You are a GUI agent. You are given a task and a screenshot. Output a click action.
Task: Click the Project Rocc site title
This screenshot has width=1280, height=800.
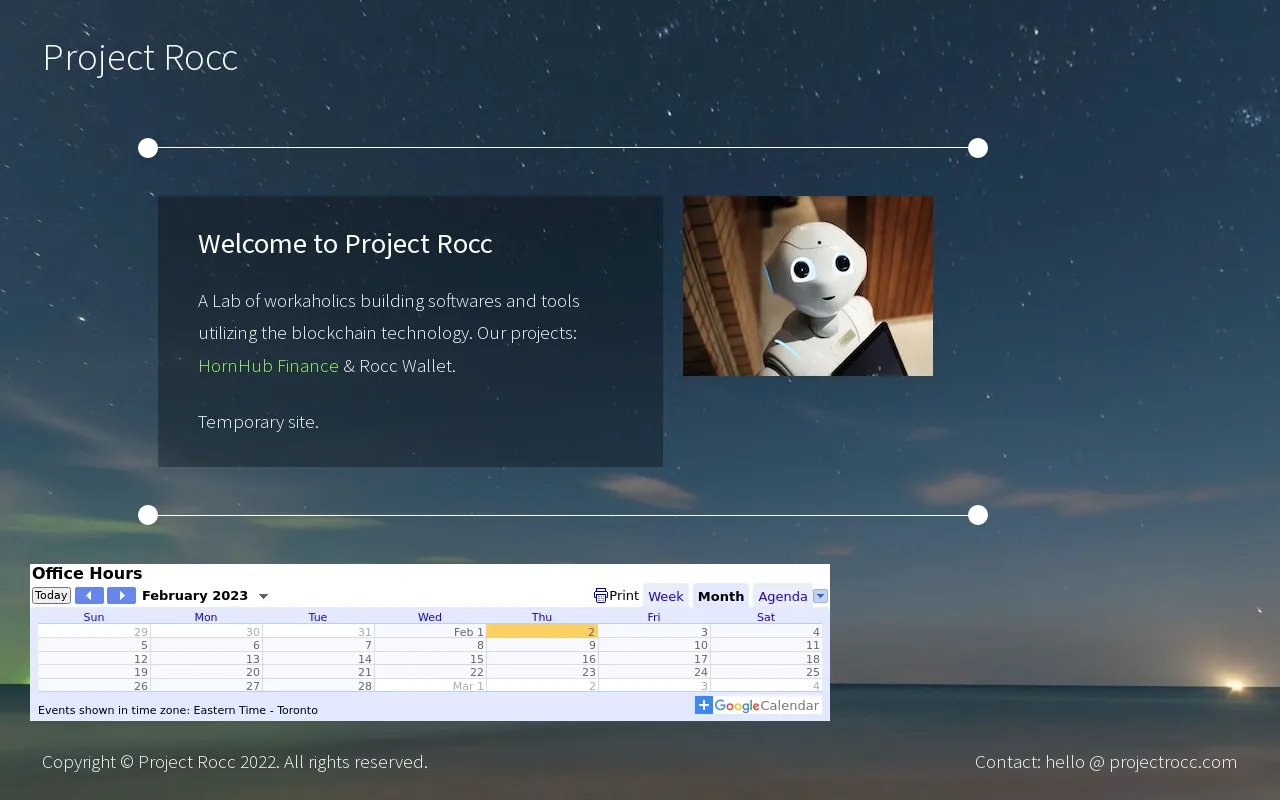point(140,58)
